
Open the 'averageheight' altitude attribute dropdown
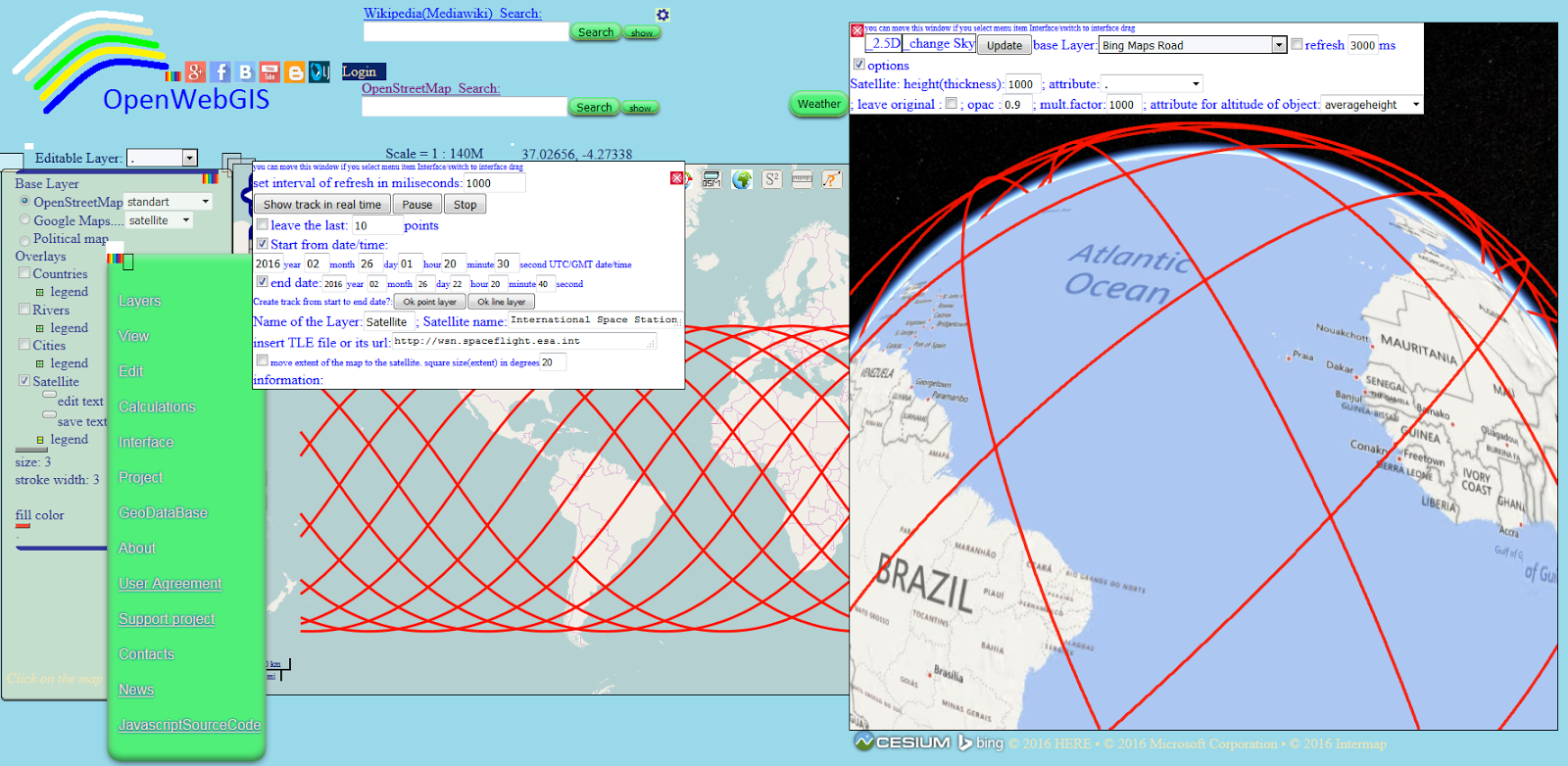tap(1372, 104)
